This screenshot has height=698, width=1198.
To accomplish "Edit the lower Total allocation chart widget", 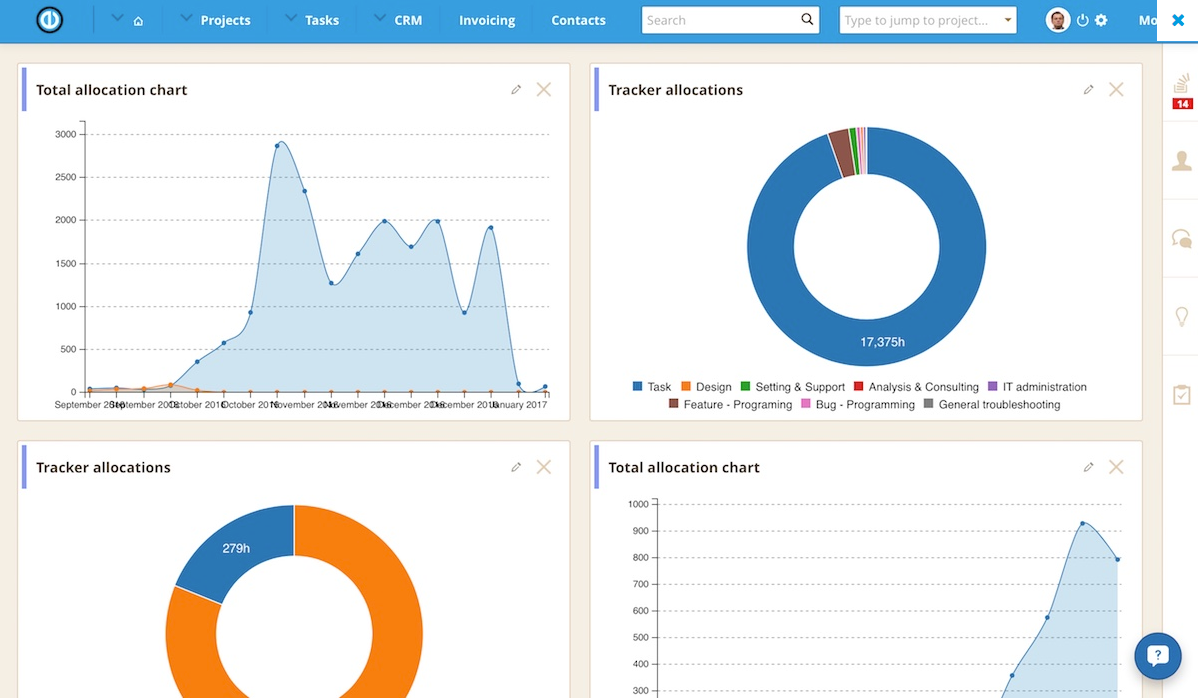I will [x=1089, y=467].
